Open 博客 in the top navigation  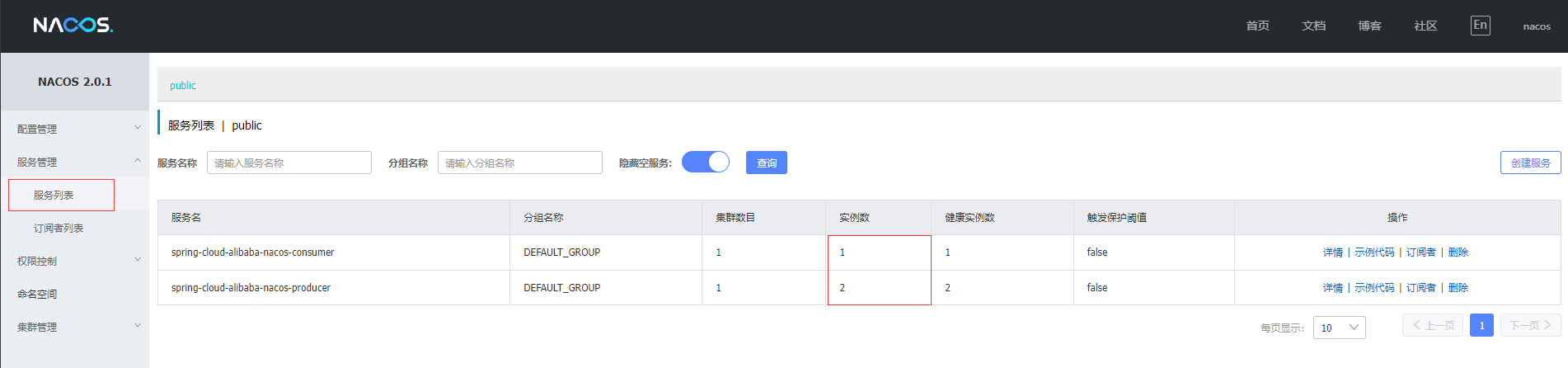pos(1370,26)
